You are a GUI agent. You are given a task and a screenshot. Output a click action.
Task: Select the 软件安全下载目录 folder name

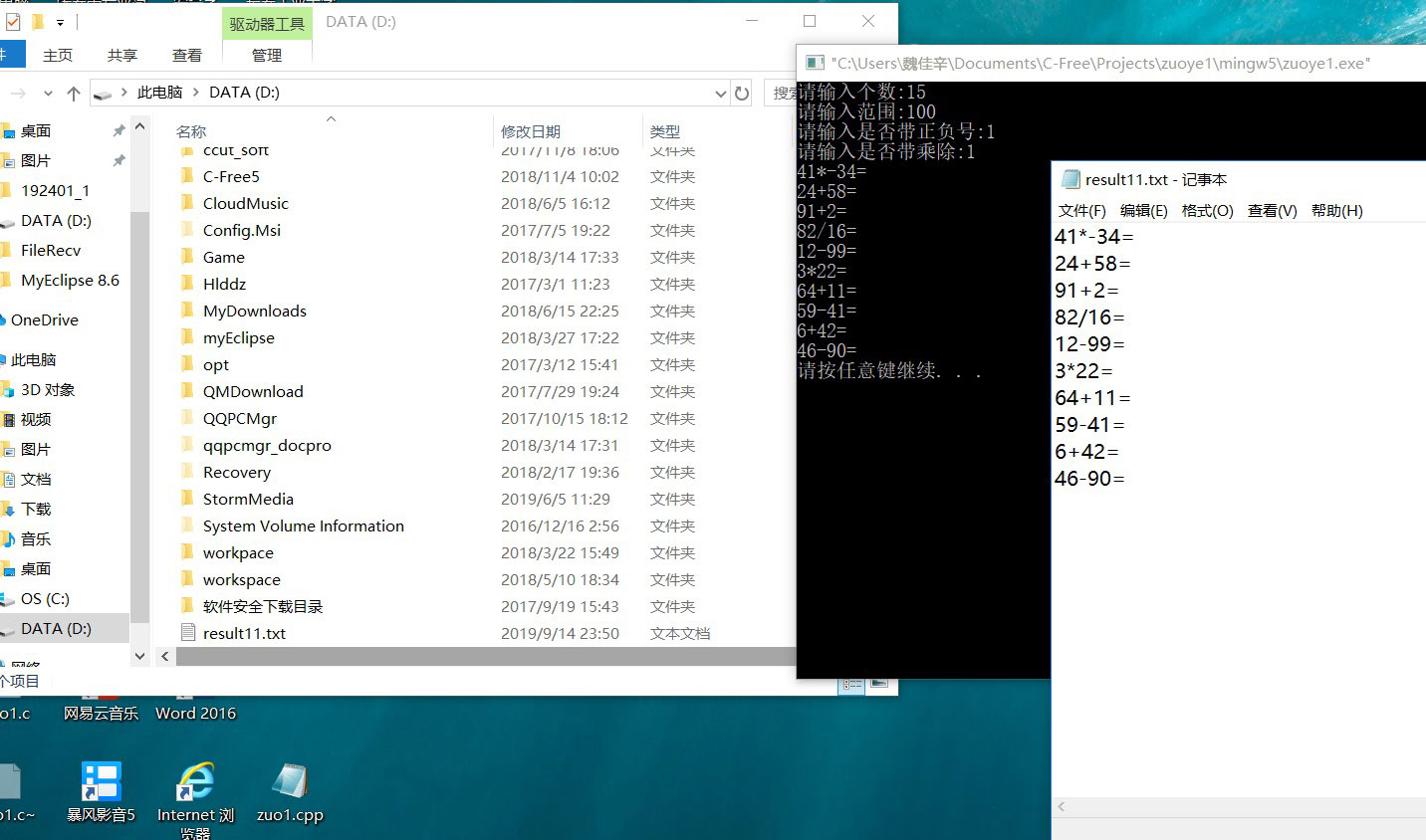263,606
